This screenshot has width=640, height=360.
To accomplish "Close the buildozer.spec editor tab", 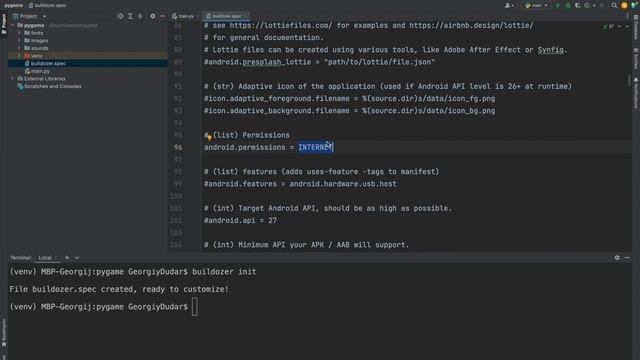I will (246, 16).
